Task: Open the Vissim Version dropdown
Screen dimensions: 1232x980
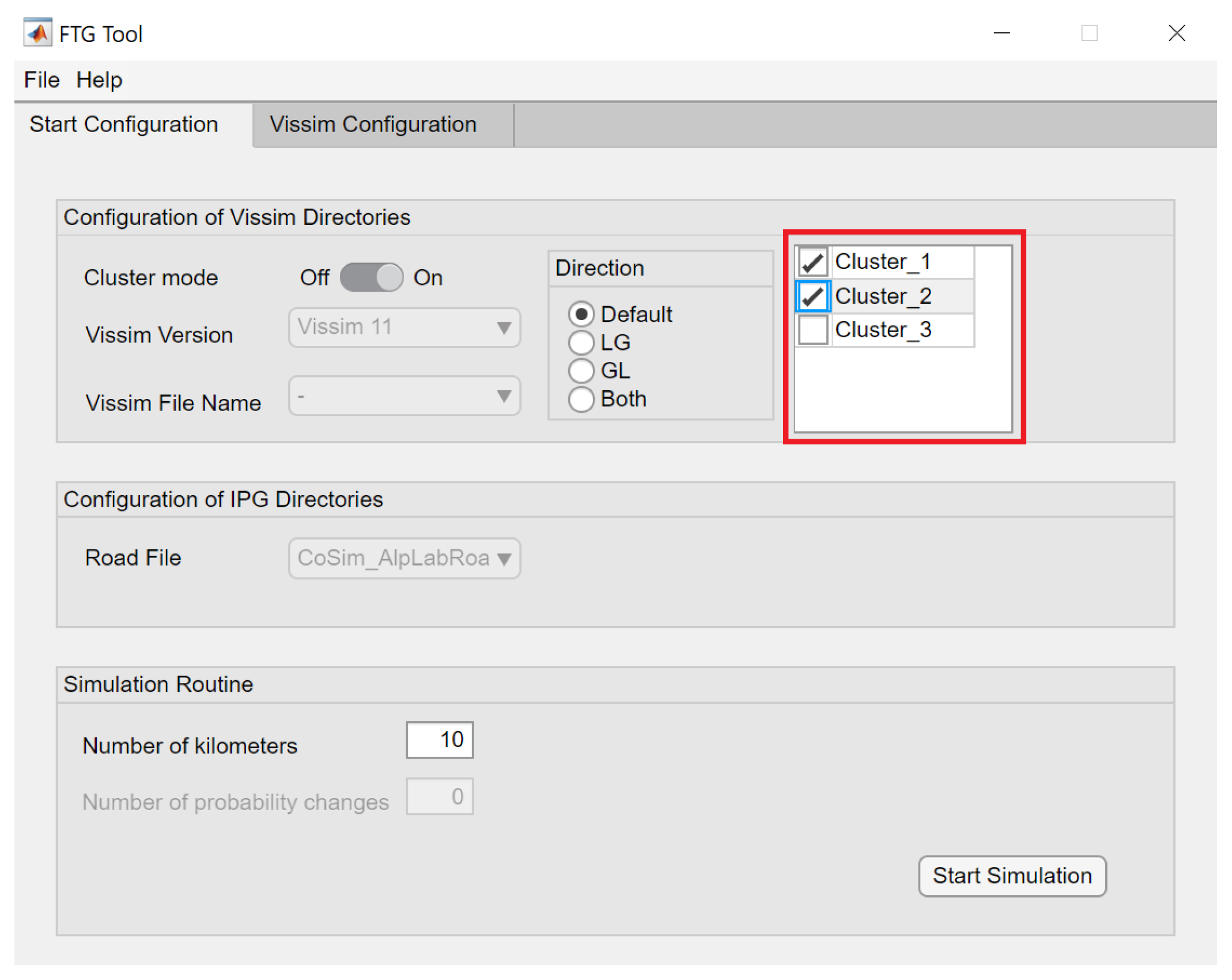Action: [405, 327]
